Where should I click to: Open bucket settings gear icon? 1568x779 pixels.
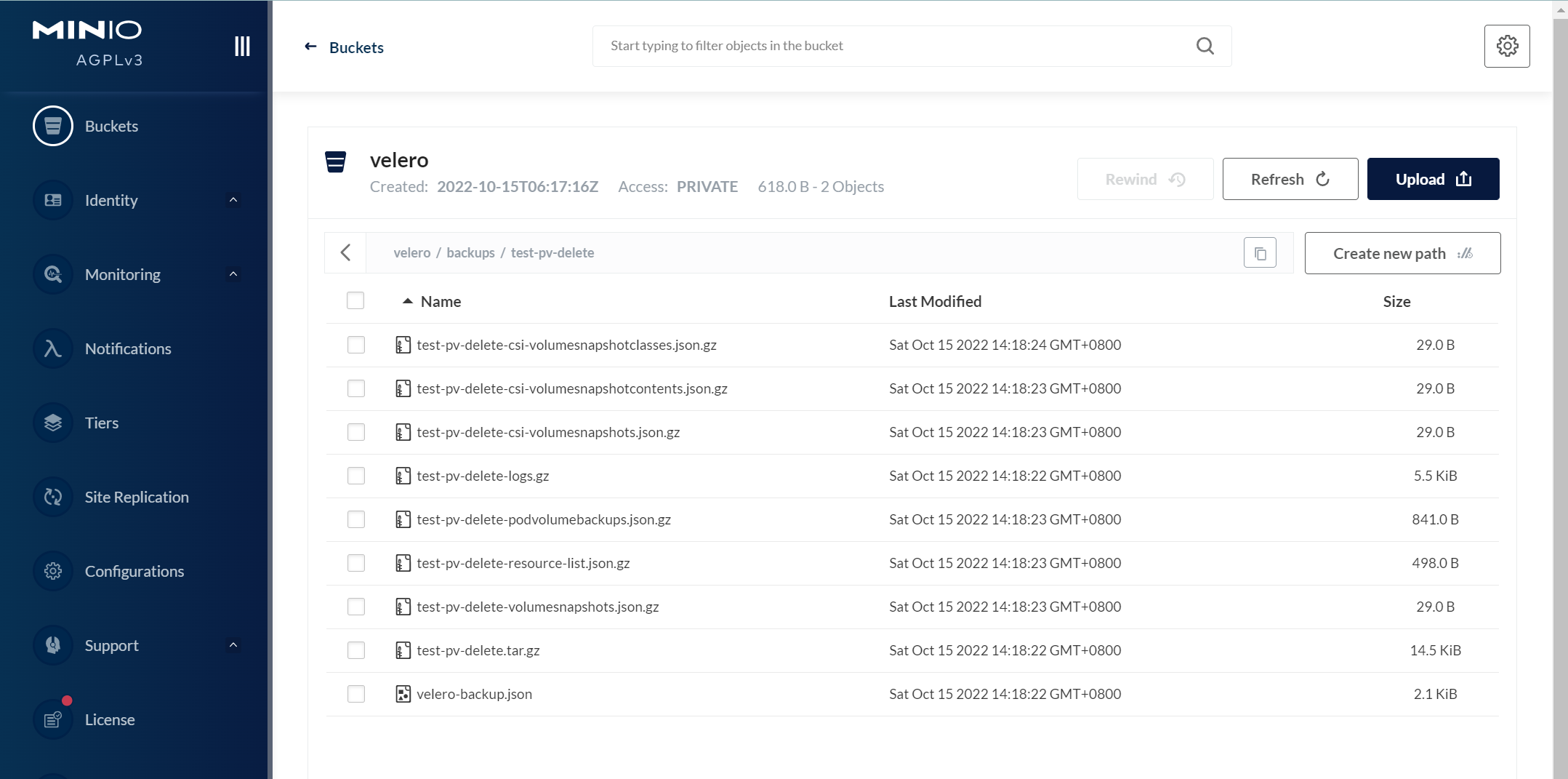(x=1507, y=46)
